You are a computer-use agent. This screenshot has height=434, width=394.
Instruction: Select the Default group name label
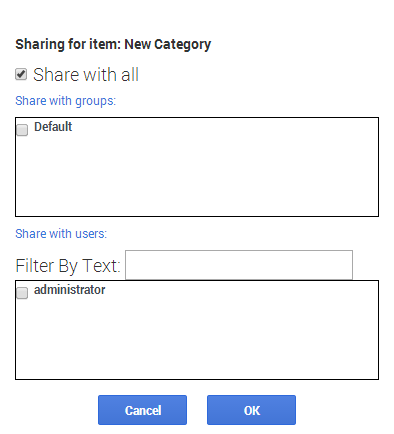pyautogui.click(x=53, y=127)
